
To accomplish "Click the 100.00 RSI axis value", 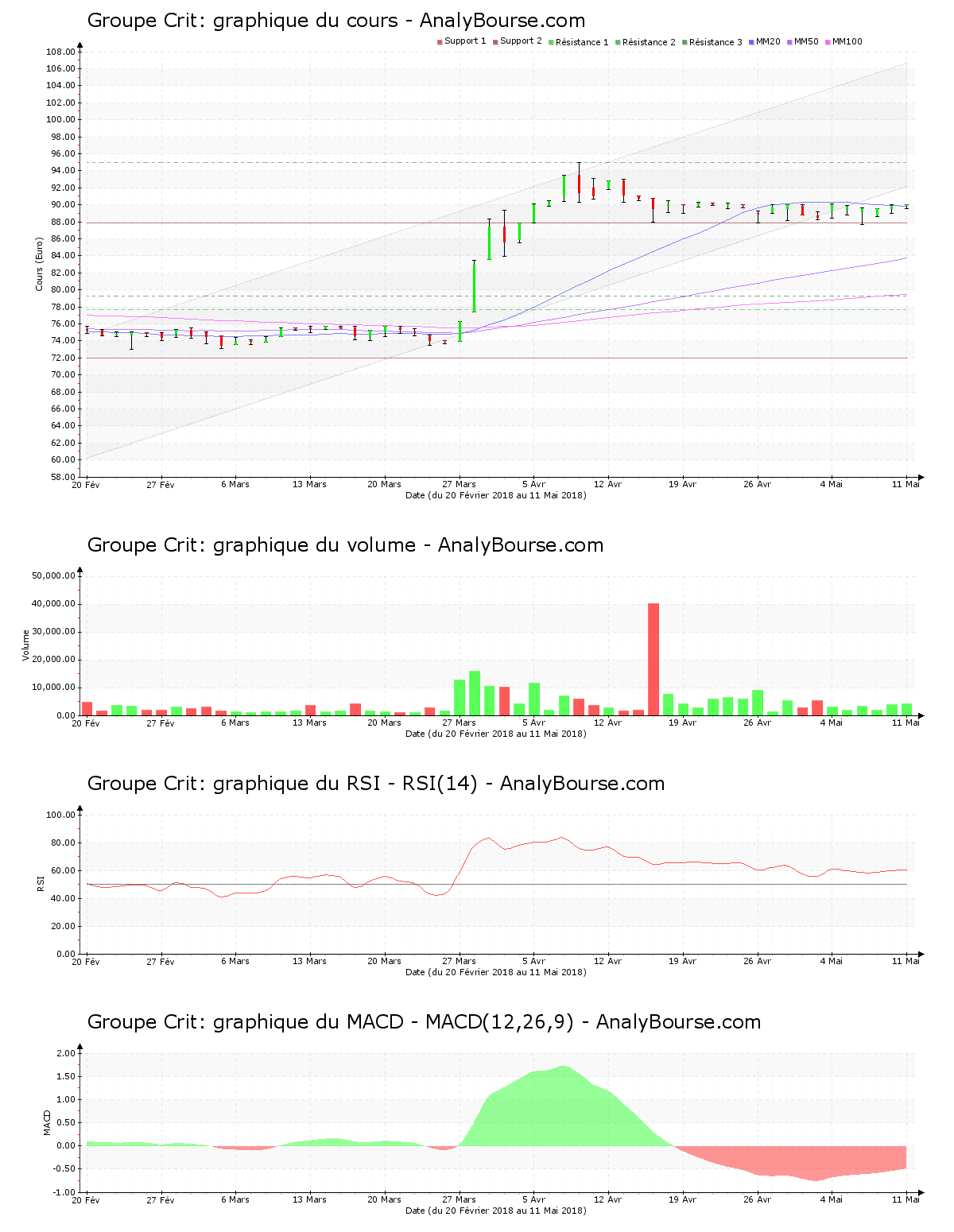I will 60,815.
